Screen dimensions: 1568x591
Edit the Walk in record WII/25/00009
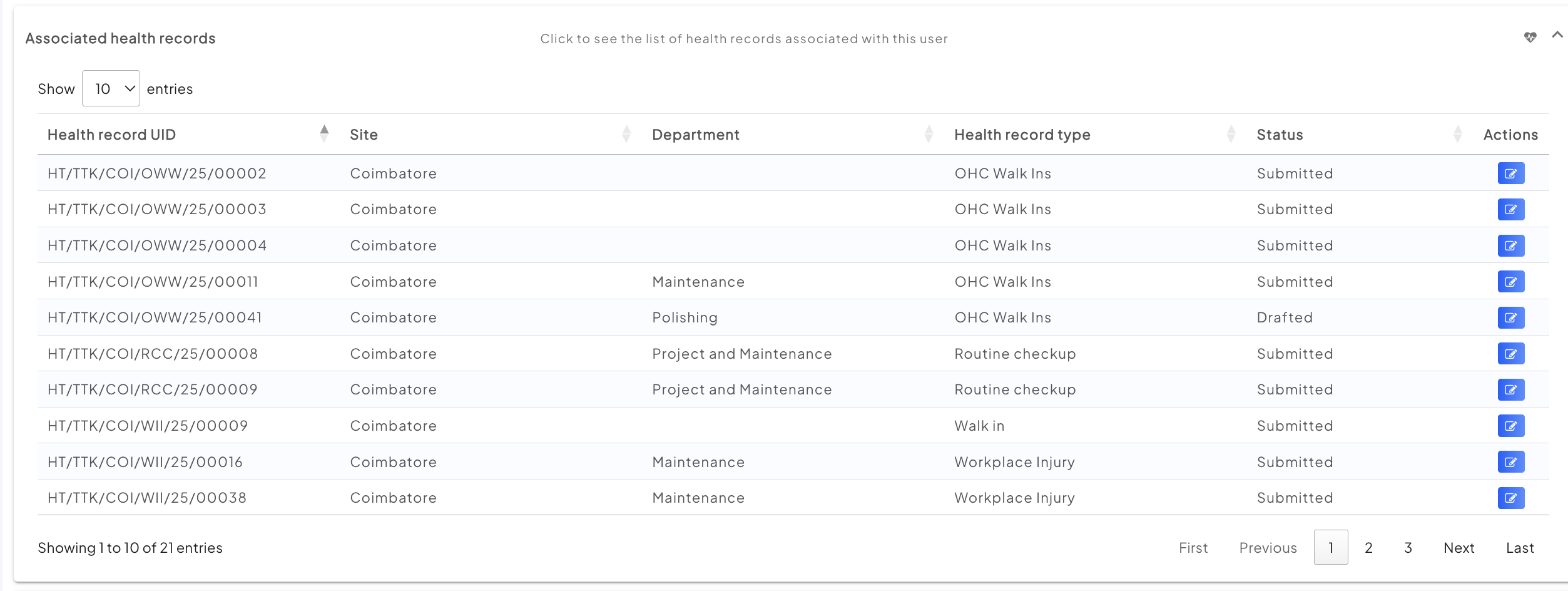click(x=1510, y=426)
